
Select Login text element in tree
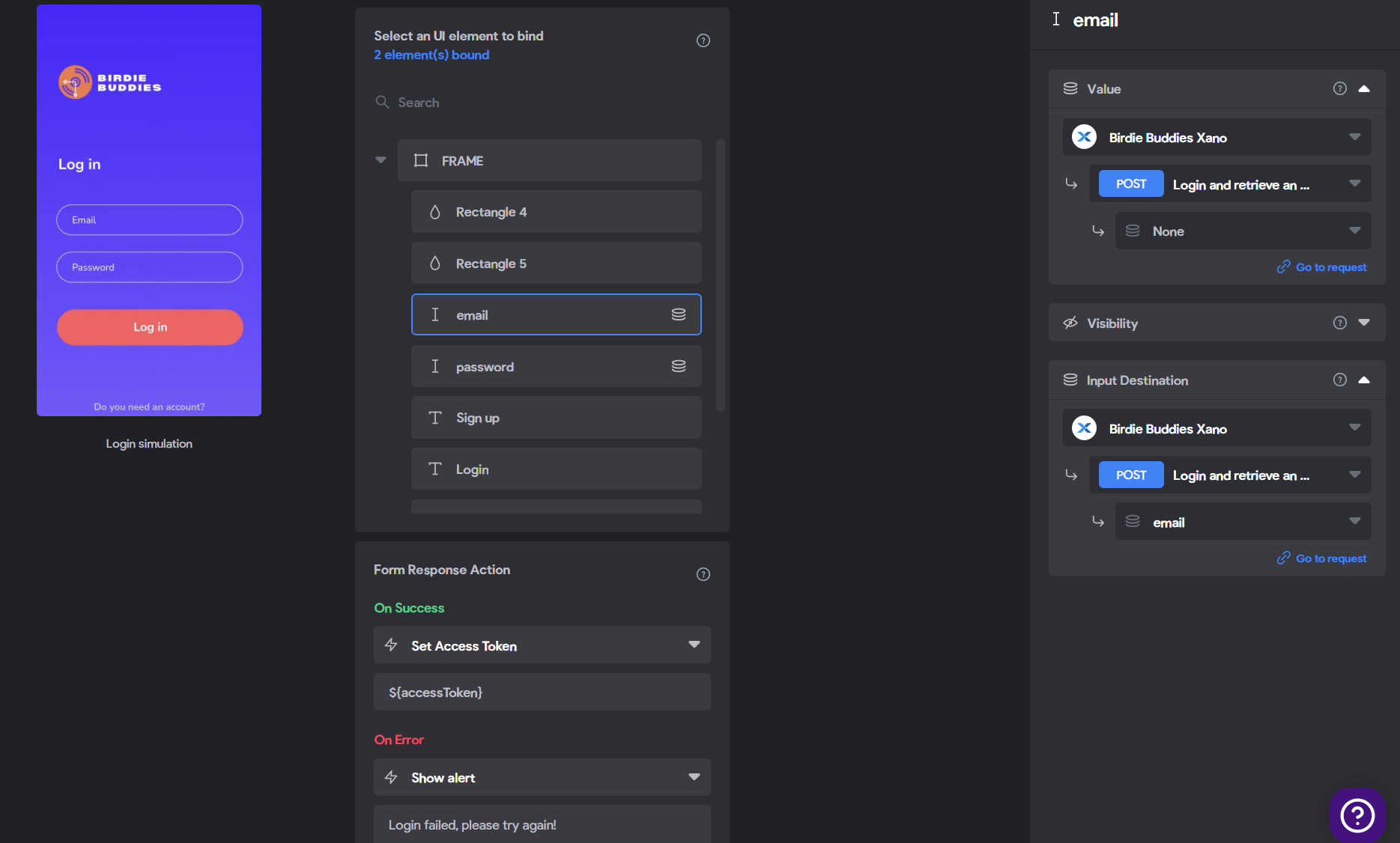click(556, 469)
